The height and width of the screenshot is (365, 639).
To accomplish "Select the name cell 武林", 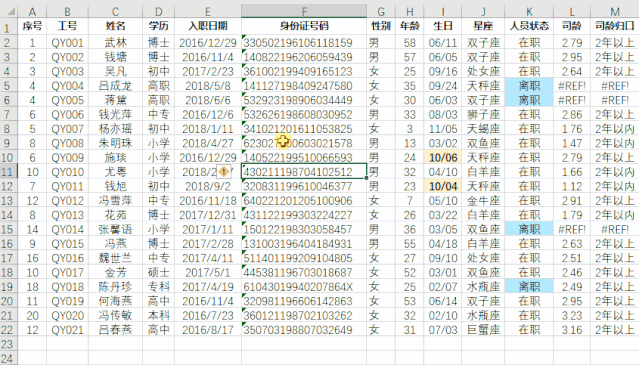I will [115, 43].
